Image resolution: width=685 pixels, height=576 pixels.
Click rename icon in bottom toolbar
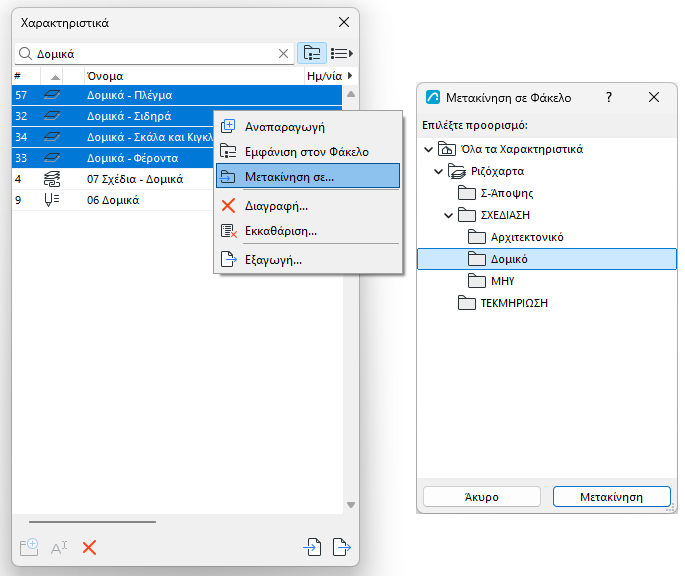(x=59, y=548)
